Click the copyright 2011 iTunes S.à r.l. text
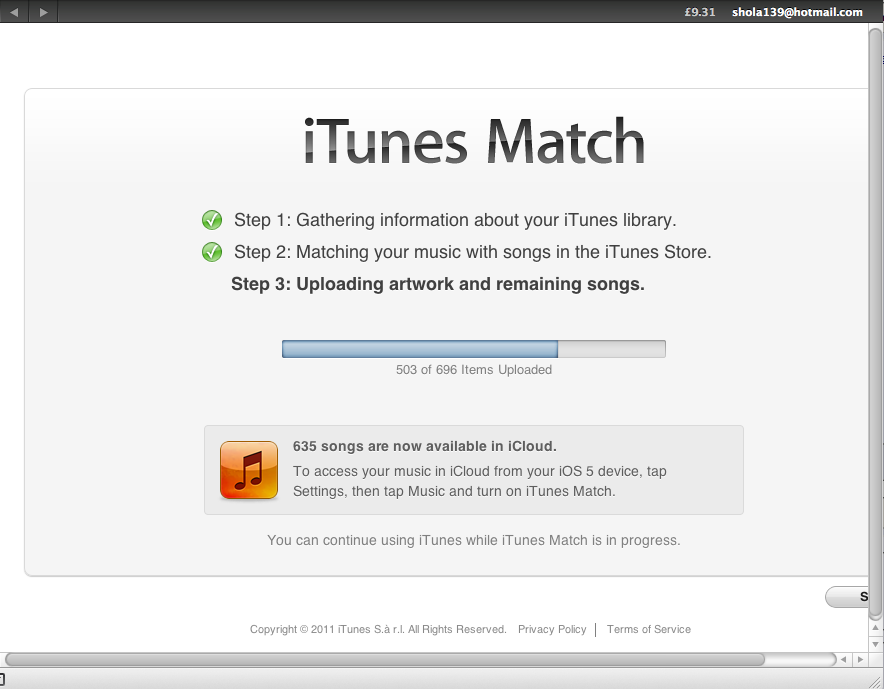884x689 pixels. (378, 629)
